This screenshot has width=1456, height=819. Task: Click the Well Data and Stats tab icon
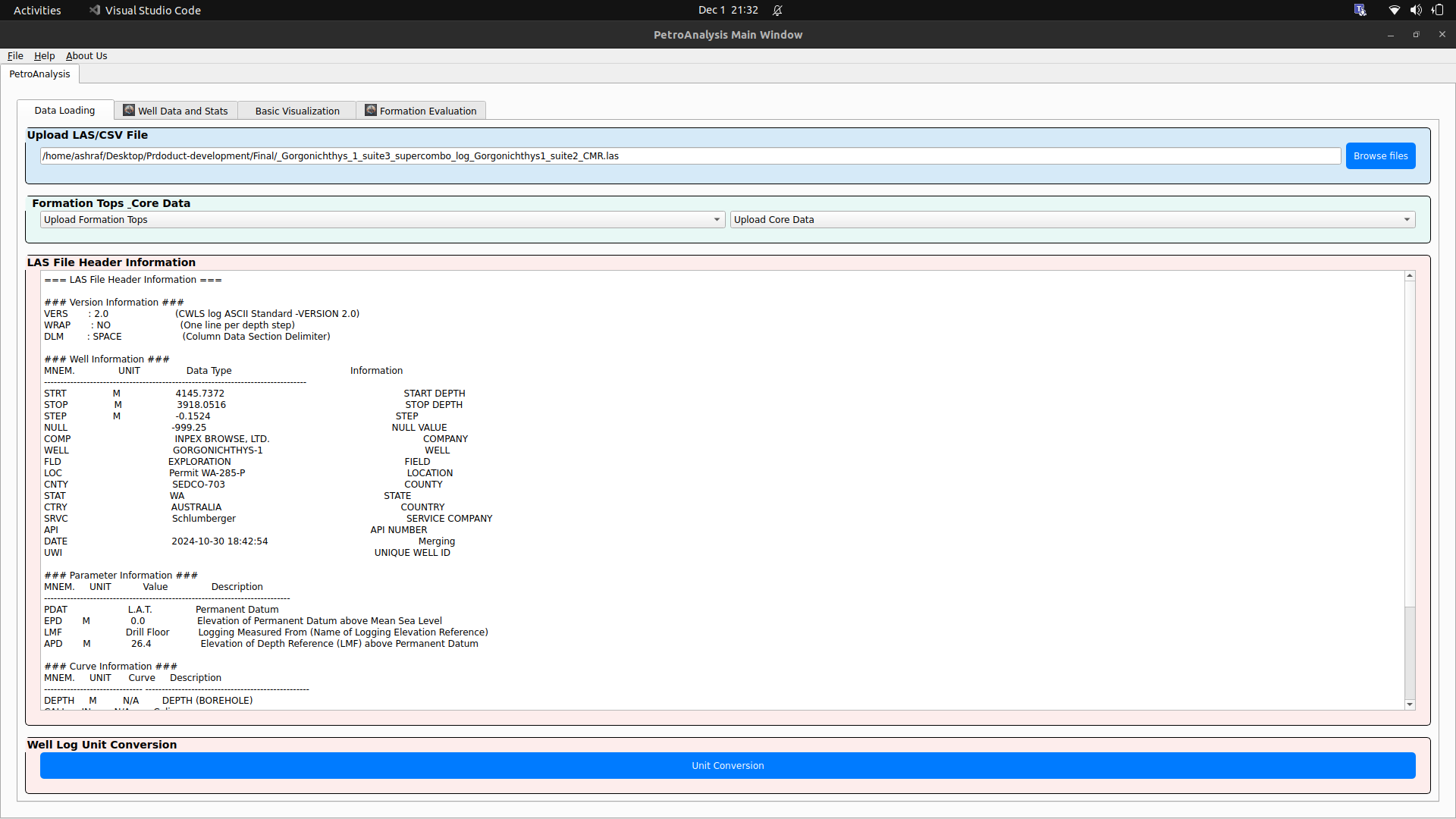[x=129, y=111]
